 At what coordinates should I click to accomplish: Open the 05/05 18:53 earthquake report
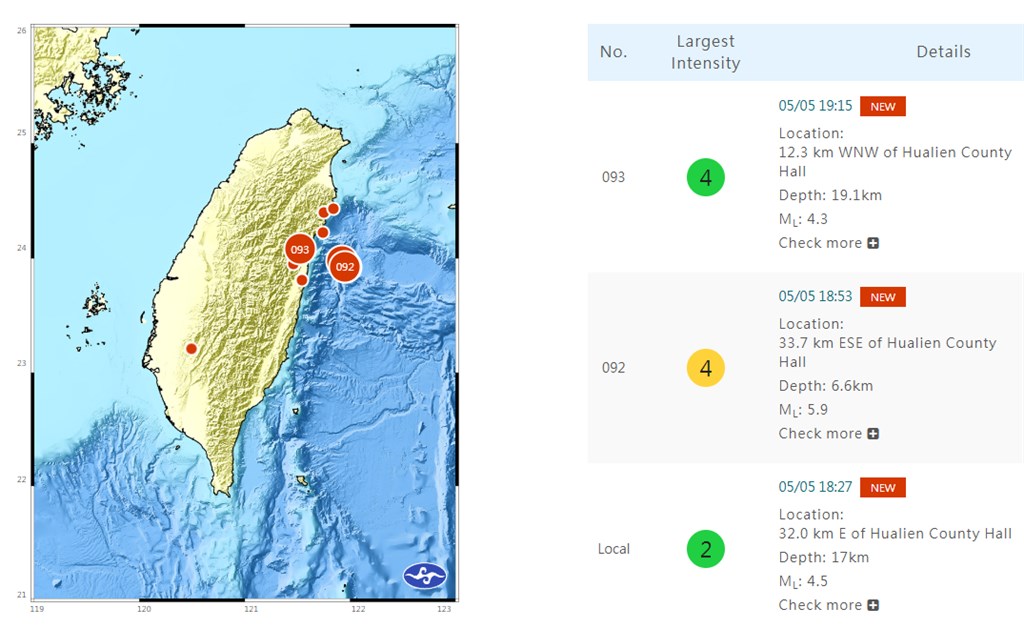(815, 296)
